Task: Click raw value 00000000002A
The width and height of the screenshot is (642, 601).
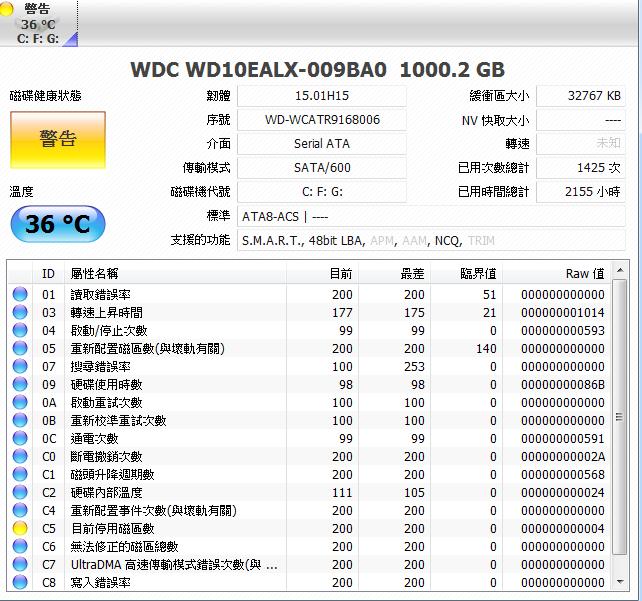Action: pos(563,456)
